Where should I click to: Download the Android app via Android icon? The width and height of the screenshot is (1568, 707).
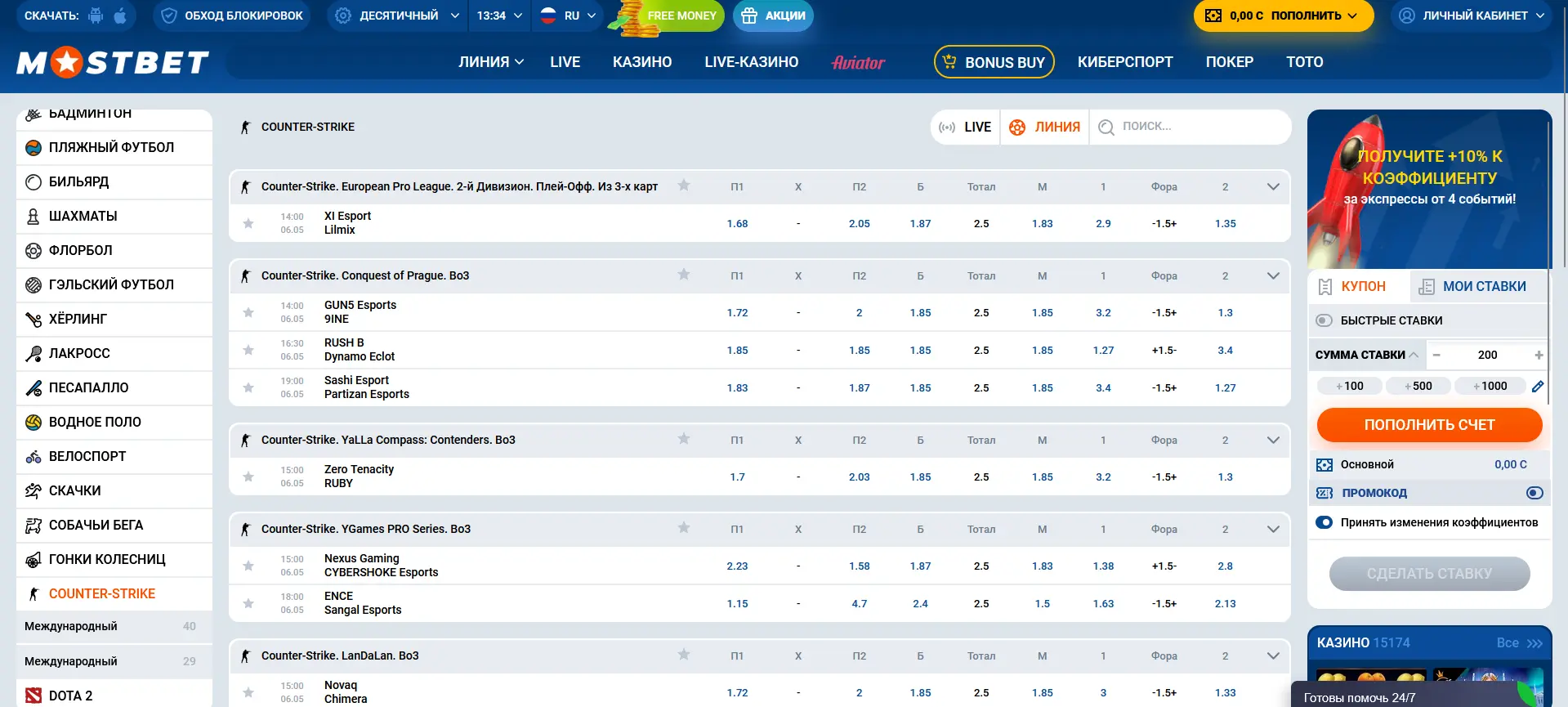(x=96, y=16)
